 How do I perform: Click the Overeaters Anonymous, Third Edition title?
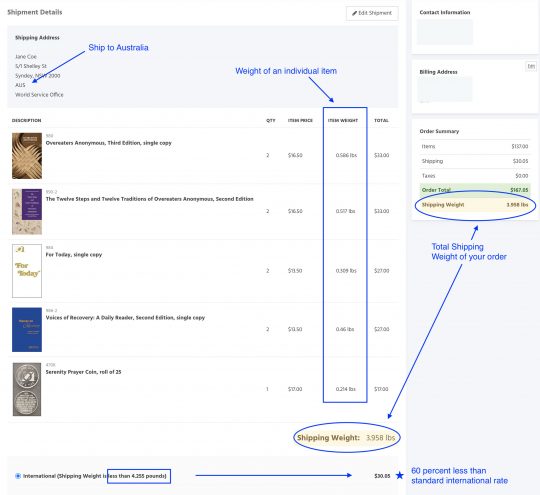click(108, 143)
